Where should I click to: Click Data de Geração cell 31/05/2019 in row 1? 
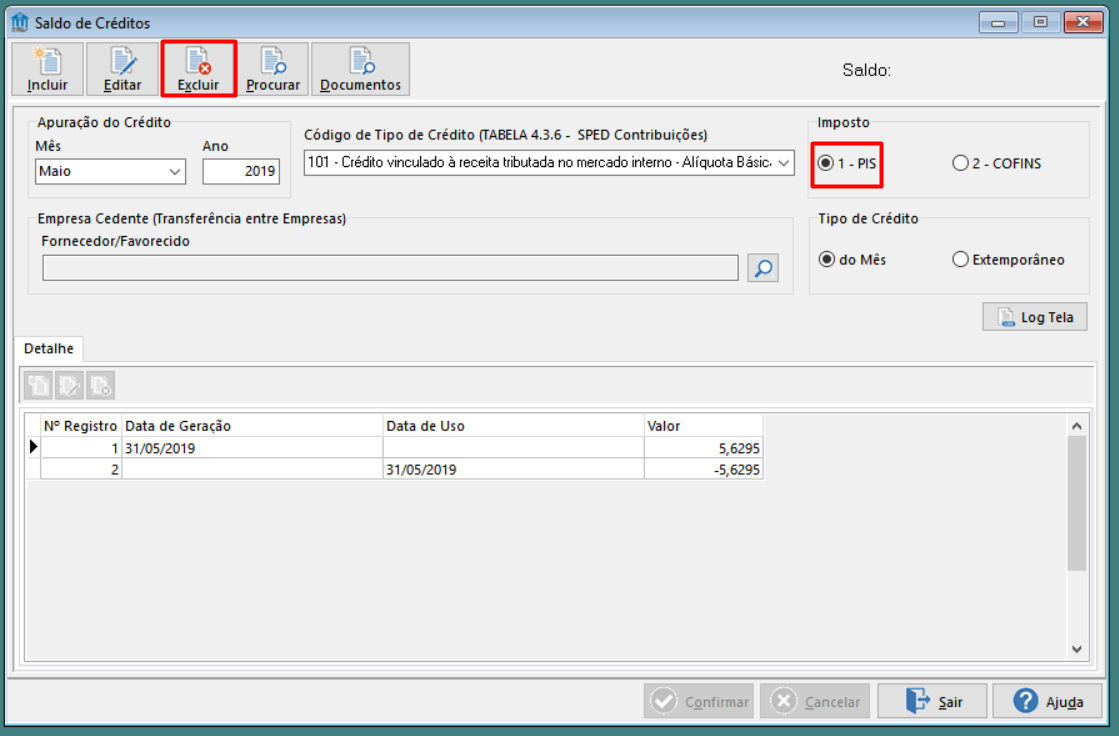(x=252, y=448)
